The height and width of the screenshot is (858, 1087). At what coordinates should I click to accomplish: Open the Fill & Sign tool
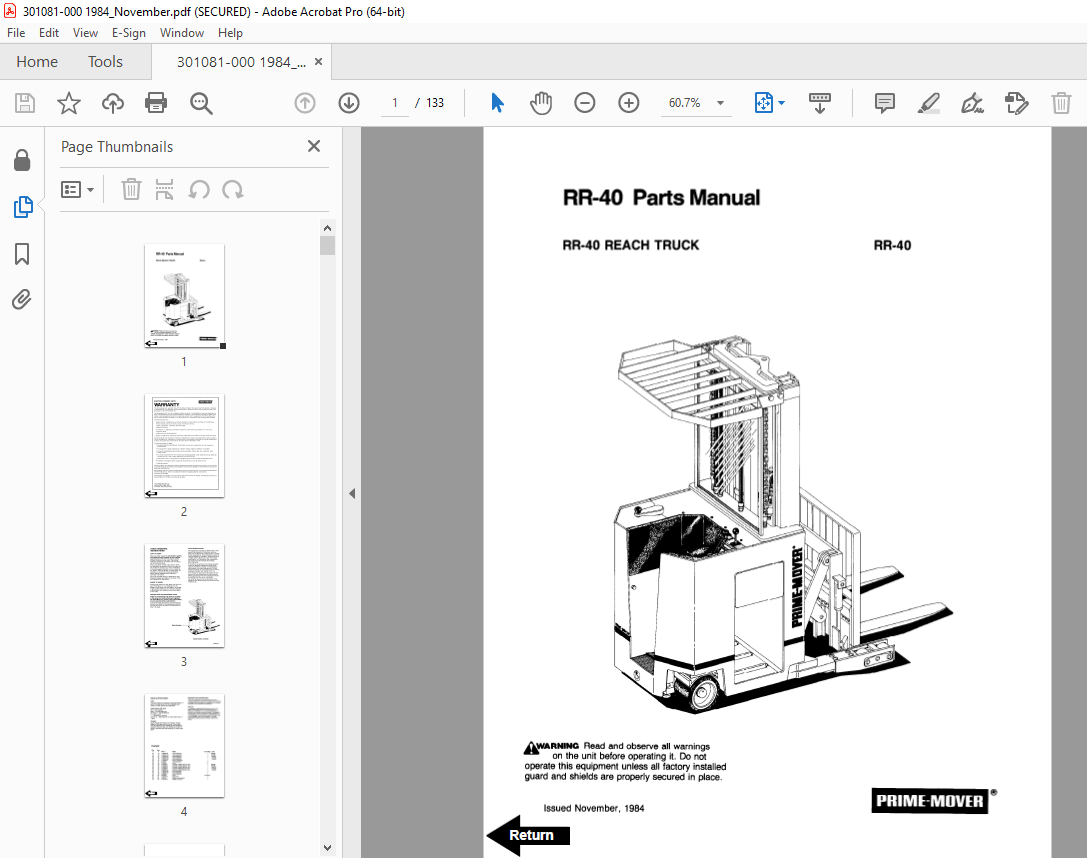pos(972,102)
